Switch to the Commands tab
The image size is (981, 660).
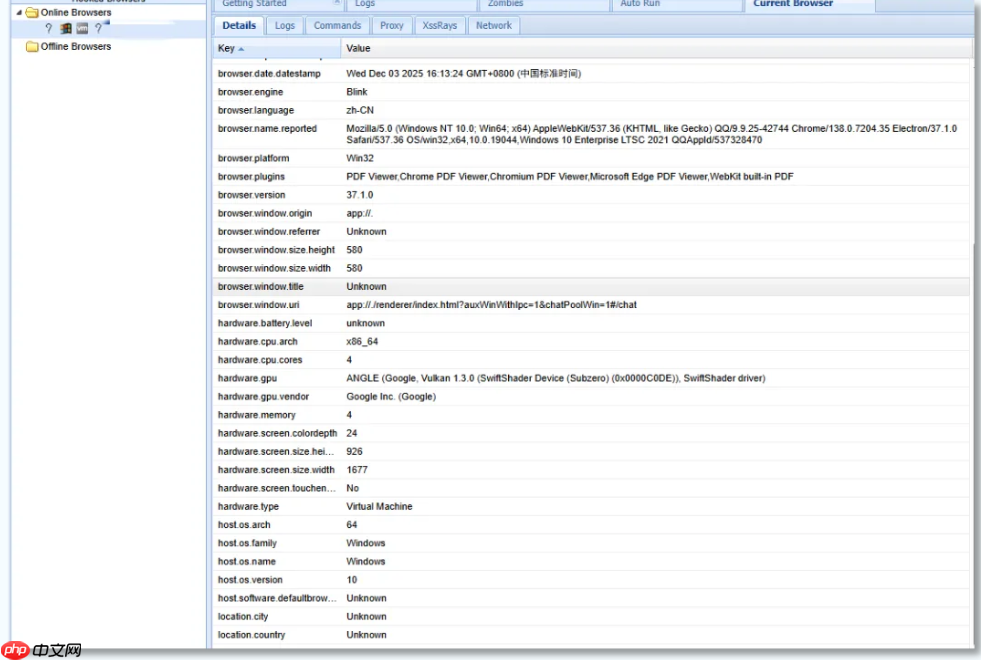337,26
